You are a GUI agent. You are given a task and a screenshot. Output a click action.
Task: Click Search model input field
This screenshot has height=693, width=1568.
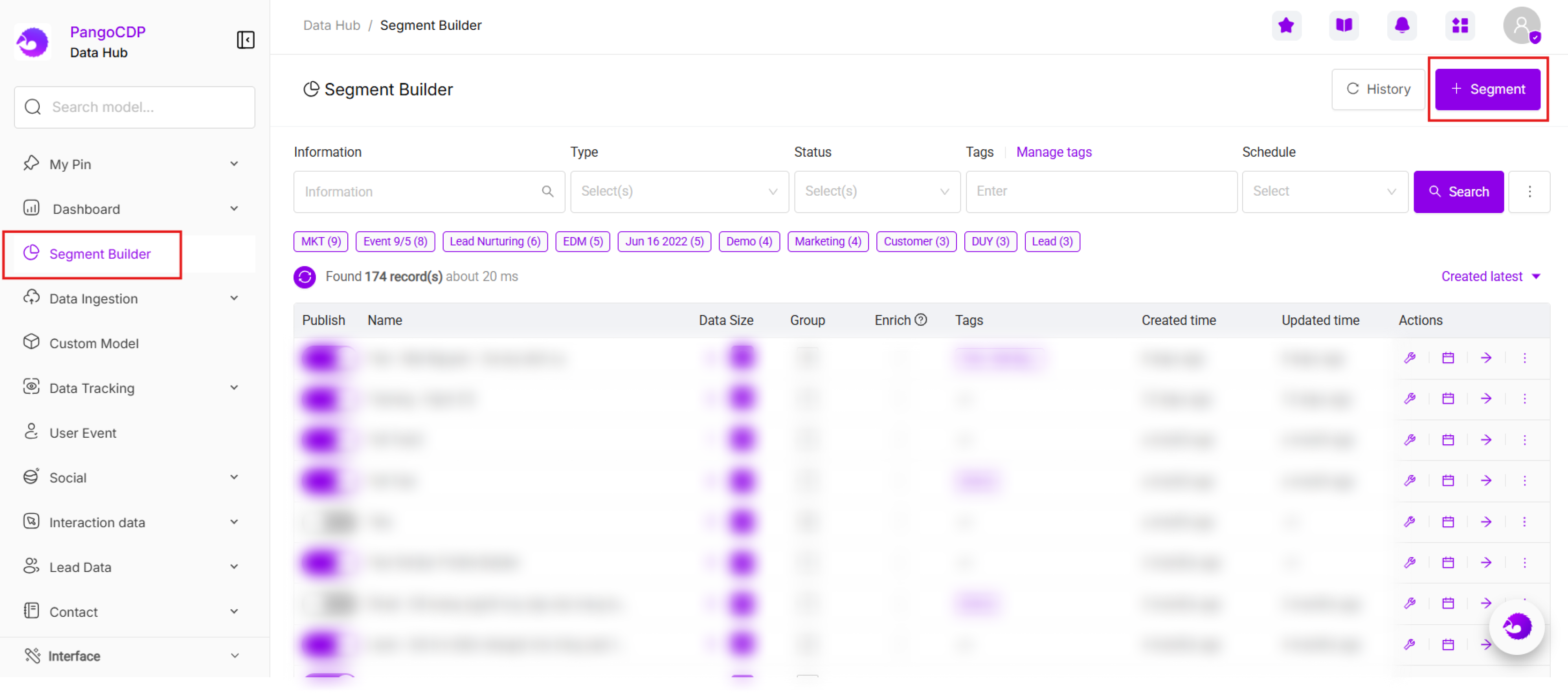134,107
